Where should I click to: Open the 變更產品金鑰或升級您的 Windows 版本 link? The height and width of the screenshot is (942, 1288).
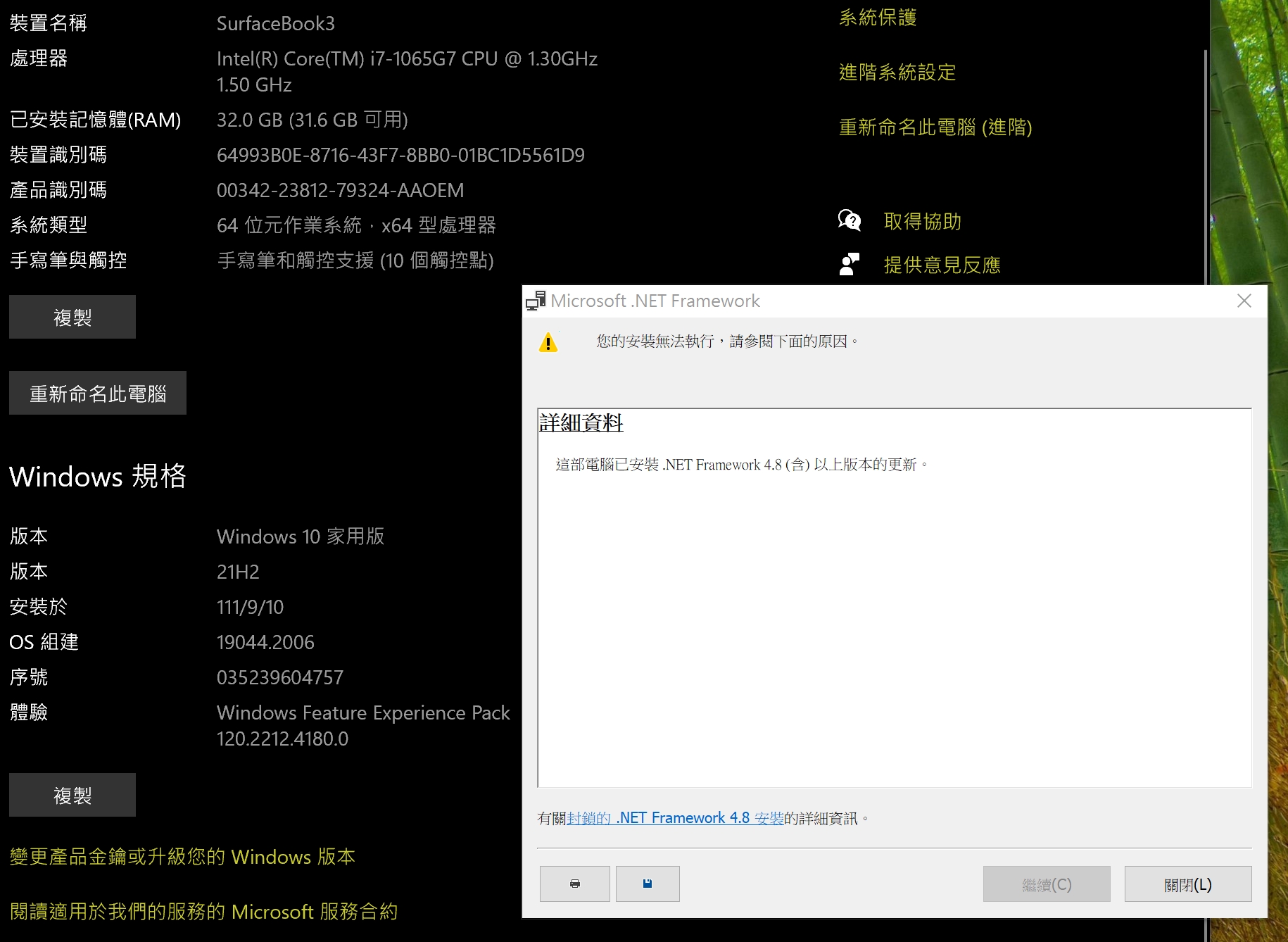click(x=182, y=857)
